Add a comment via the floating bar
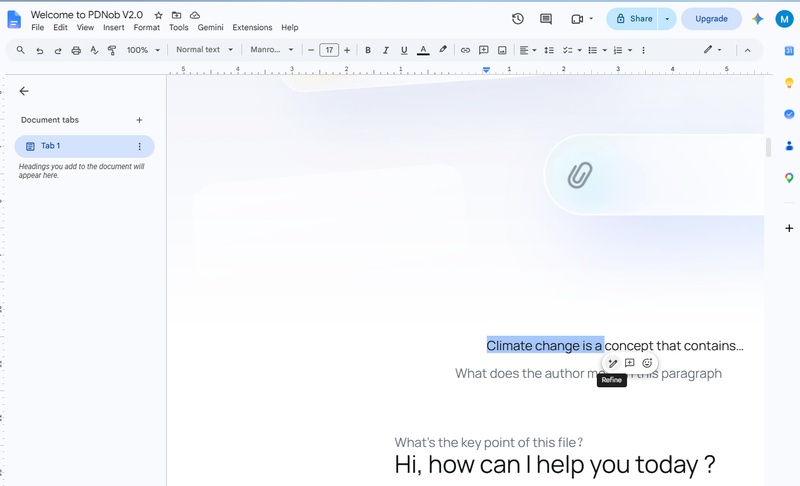The image size is (800, 486). [x=630, y=363]
